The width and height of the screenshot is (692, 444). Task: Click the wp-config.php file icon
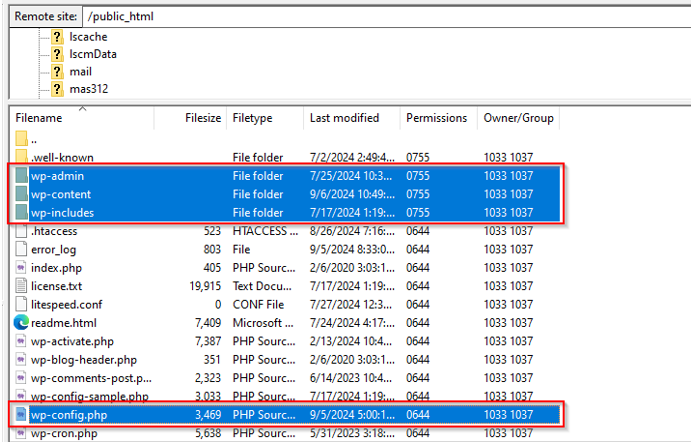pos(22,413)
